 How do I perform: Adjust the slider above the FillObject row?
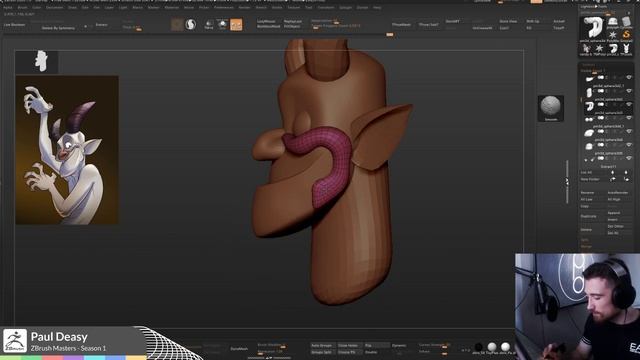324,21
